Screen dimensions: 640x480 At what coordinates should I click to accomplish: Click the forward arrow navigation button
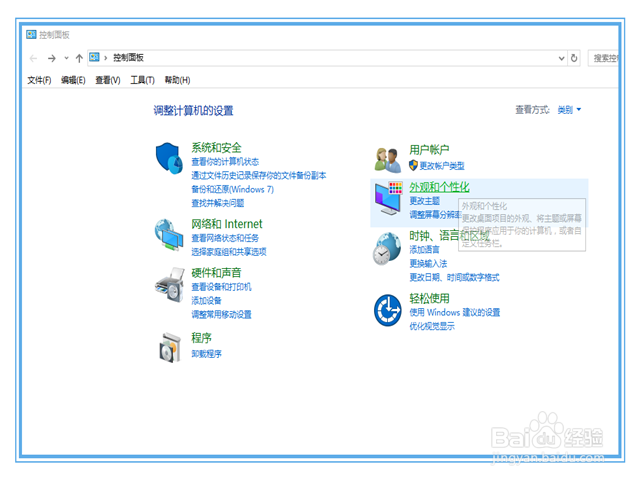click(x=51, y=58)
